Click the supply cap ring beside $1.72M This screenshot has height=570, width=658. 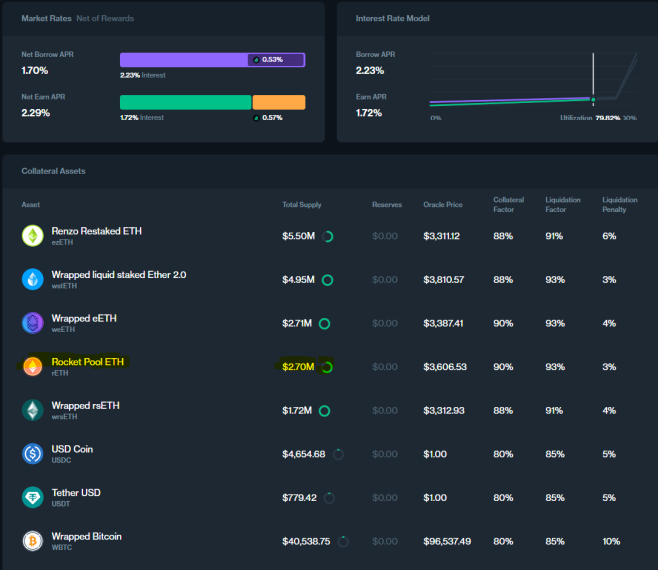324,411
